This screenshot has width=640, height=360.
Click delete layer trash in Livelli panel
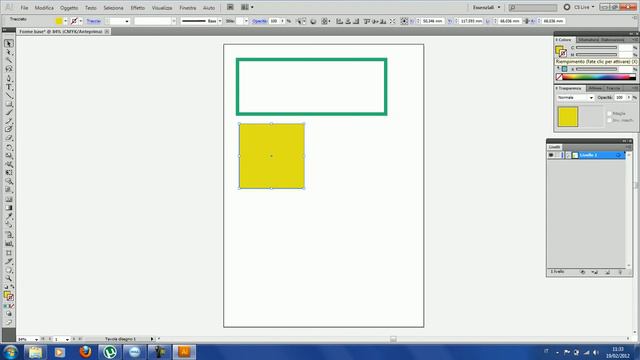click(620, 272)
